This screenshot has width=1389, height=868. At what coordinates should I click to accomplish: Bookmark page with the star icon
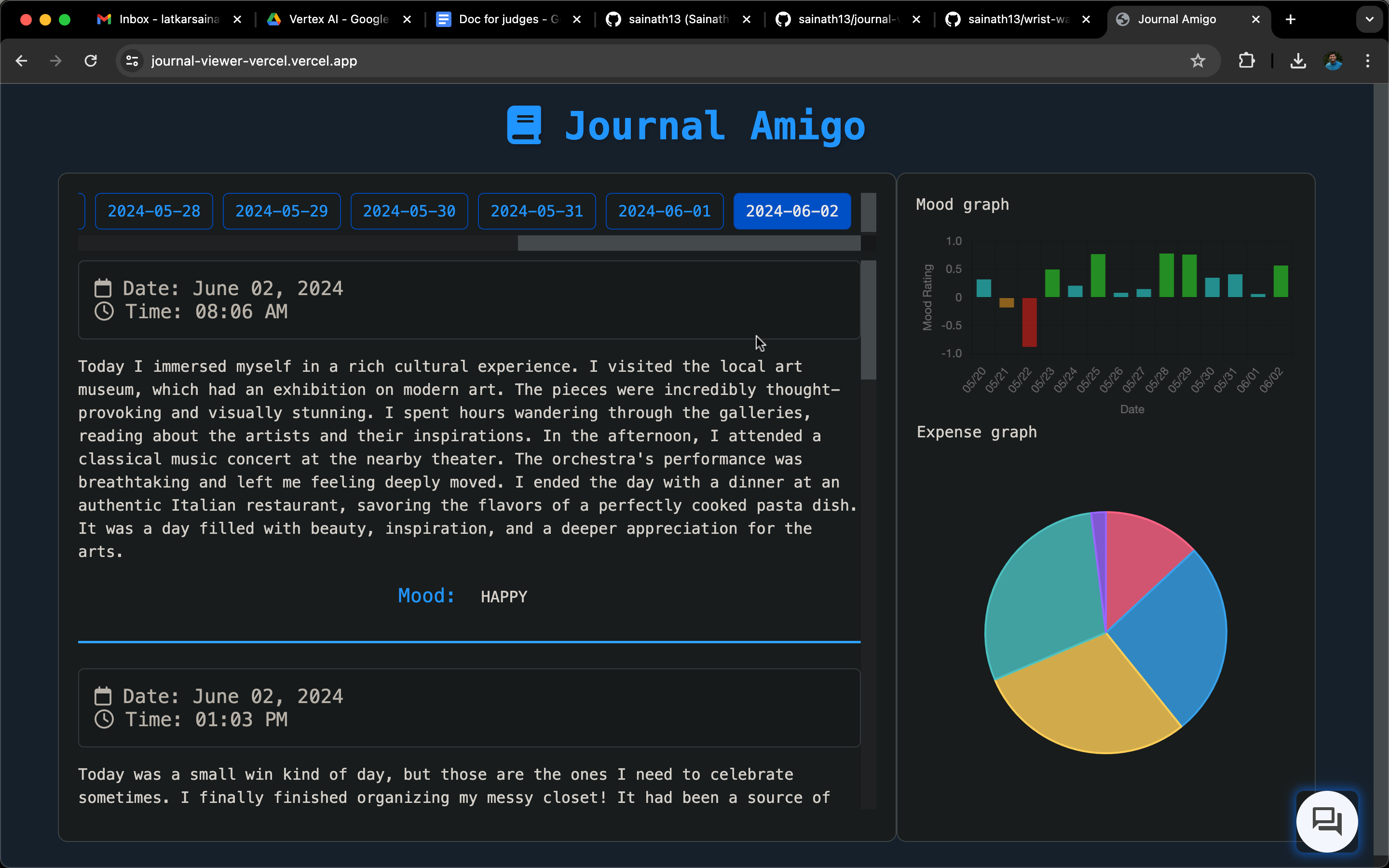1198,61
